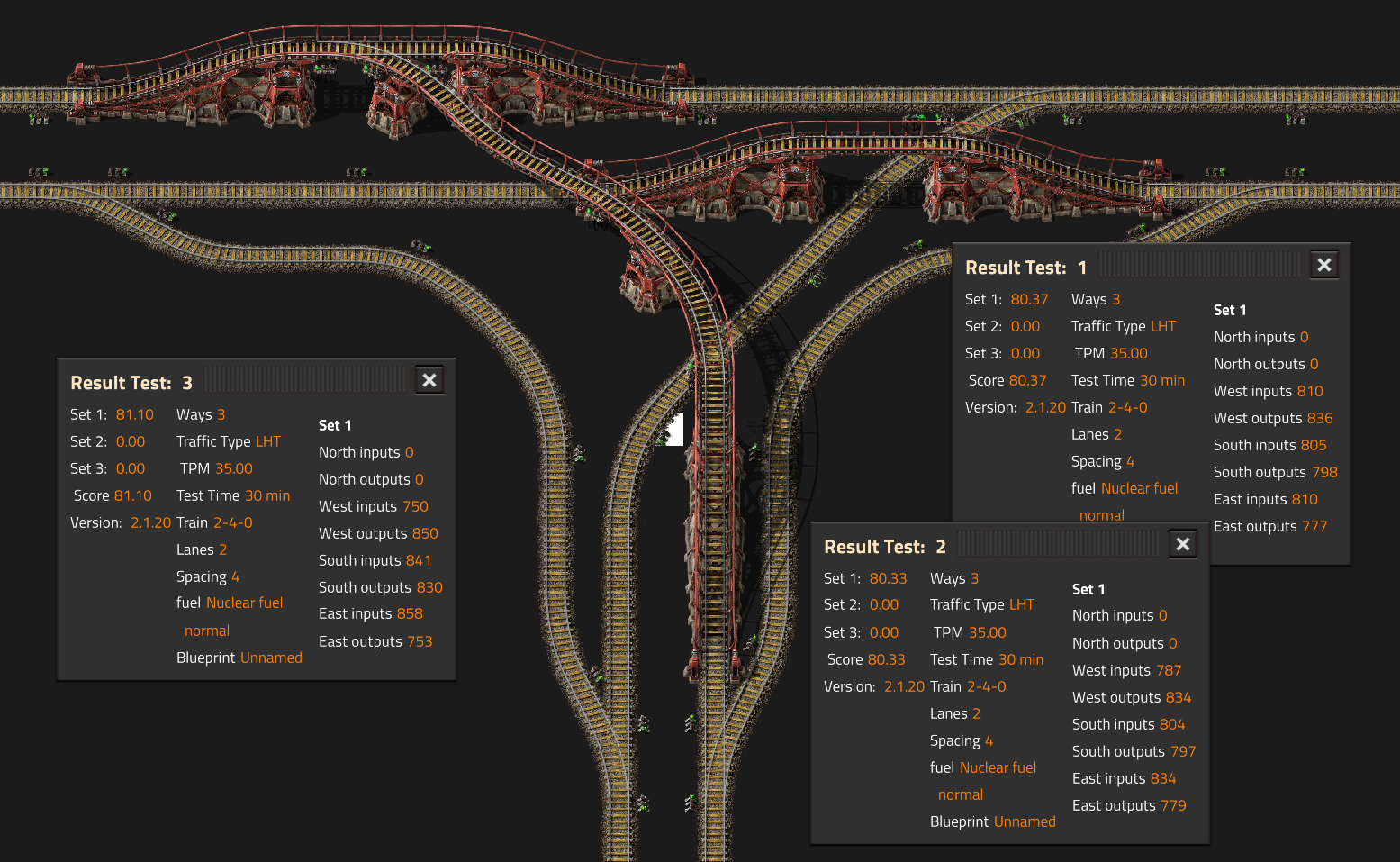Screen dimensions: 1400x862
Task: Click East inputs 858 in Test 3
Action: point(371,613)
